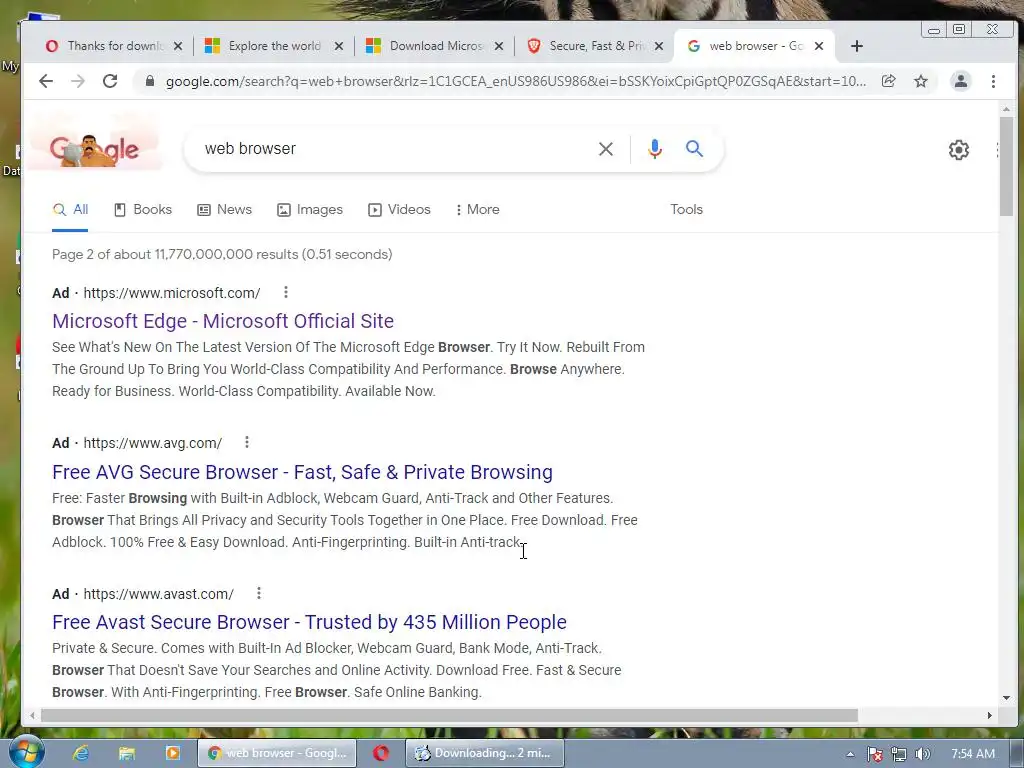Go to Google home via doodle logo
The image size is (1024, 768).
click(94, 149)
